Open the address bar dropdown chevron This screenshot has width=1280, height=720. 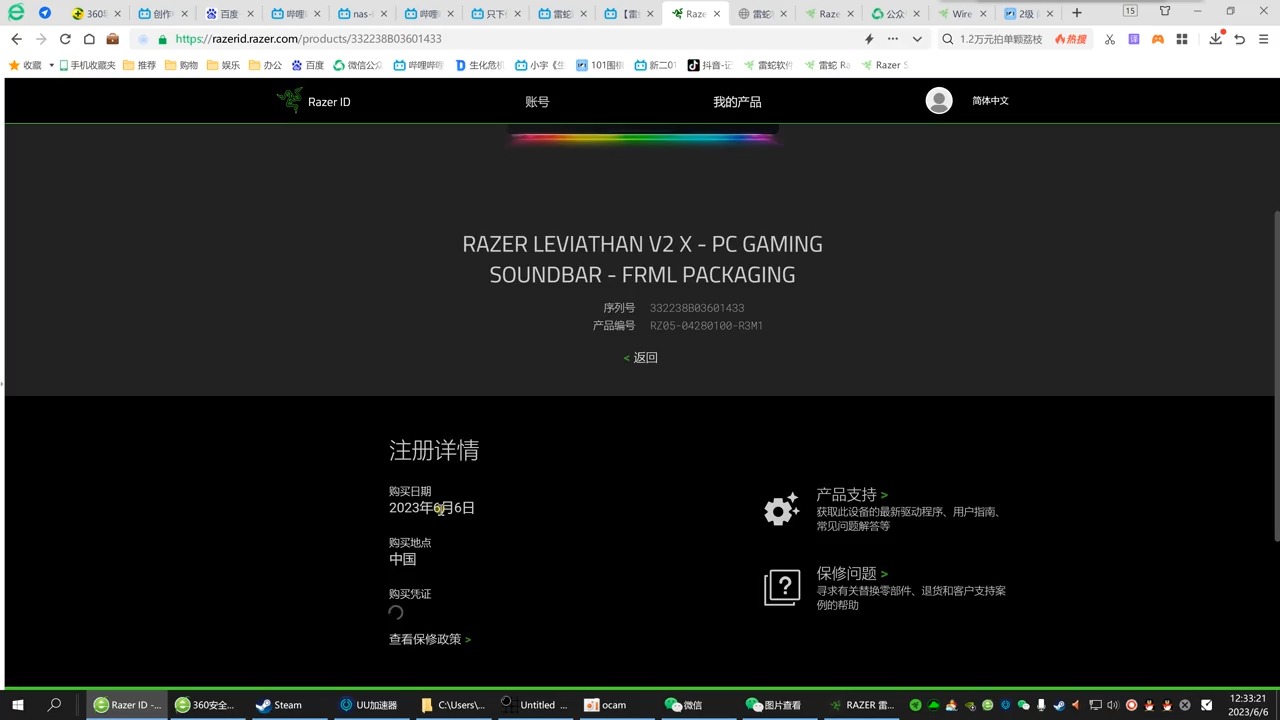tap(917, 39)
